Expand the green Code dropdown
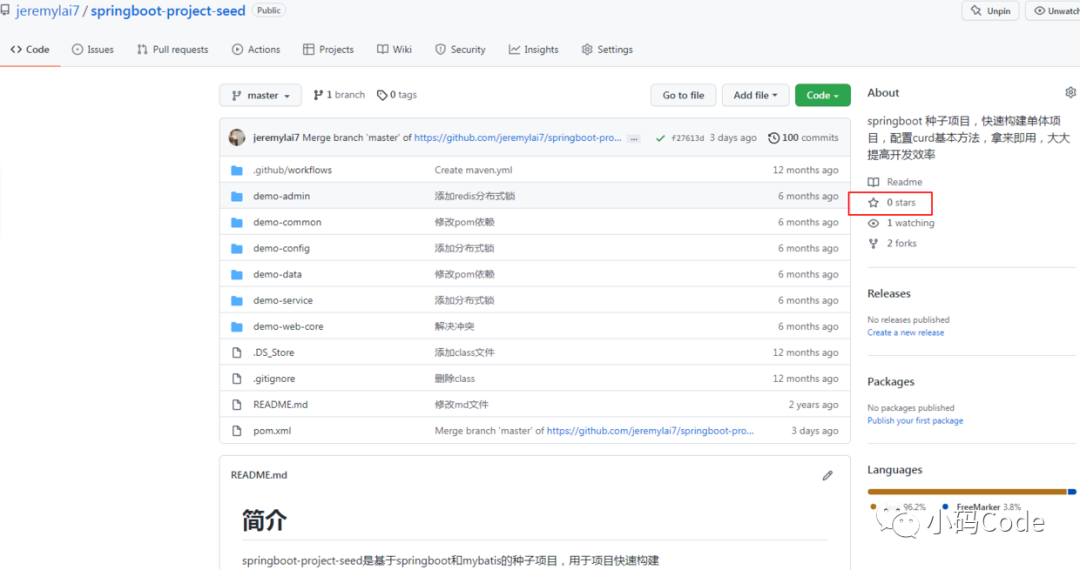The image size is (1080, 570). [822, 95]
